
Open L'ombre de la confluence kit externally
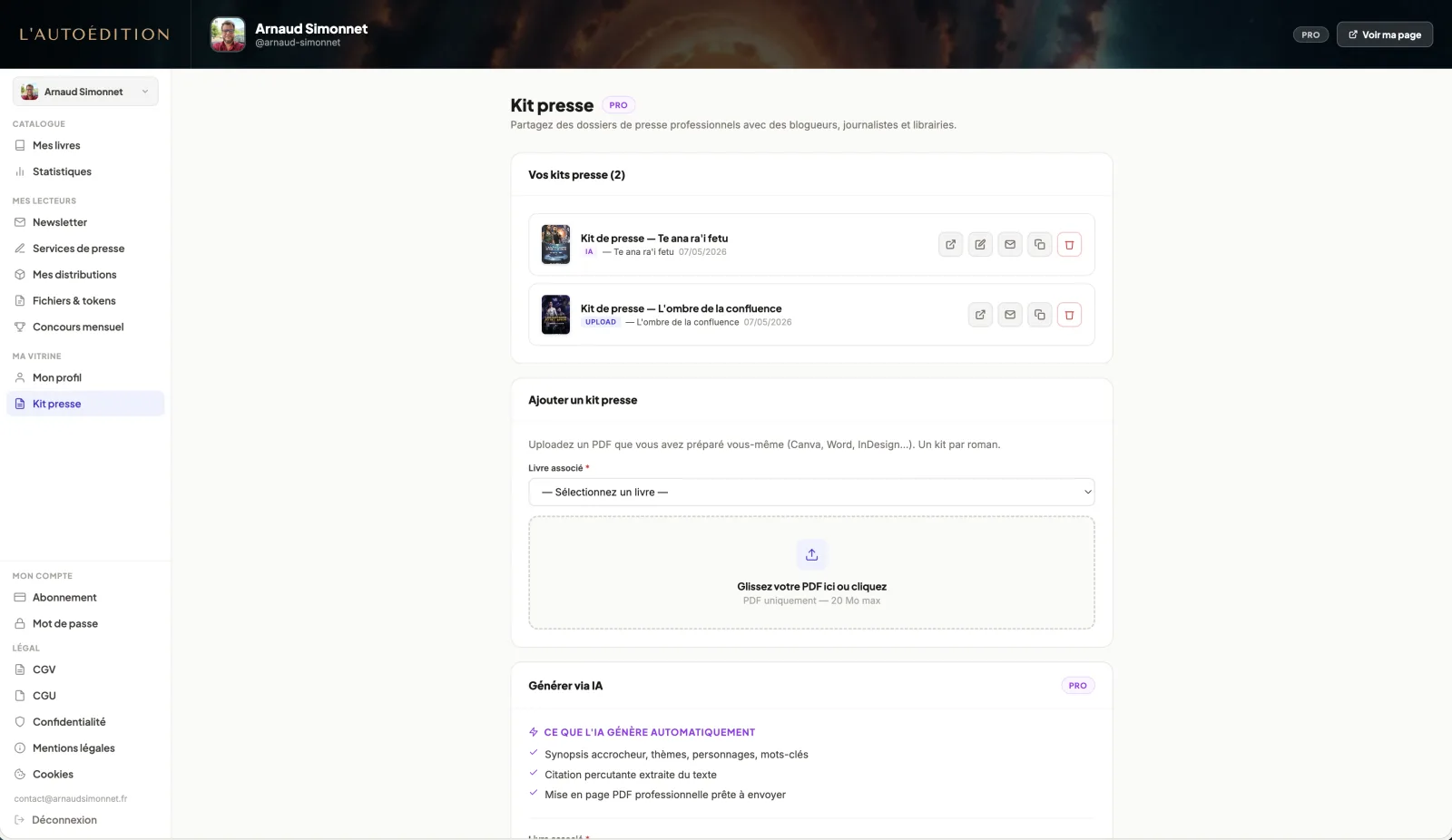(980, 315)
